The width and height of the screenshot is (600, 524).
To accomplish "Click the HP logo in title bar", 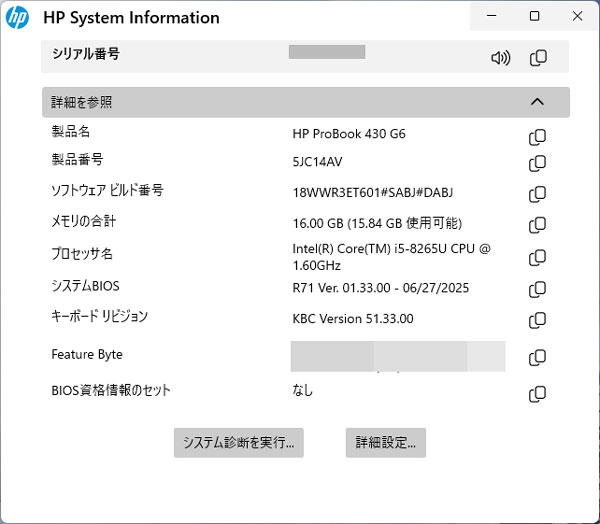I will tap(17, 17).
